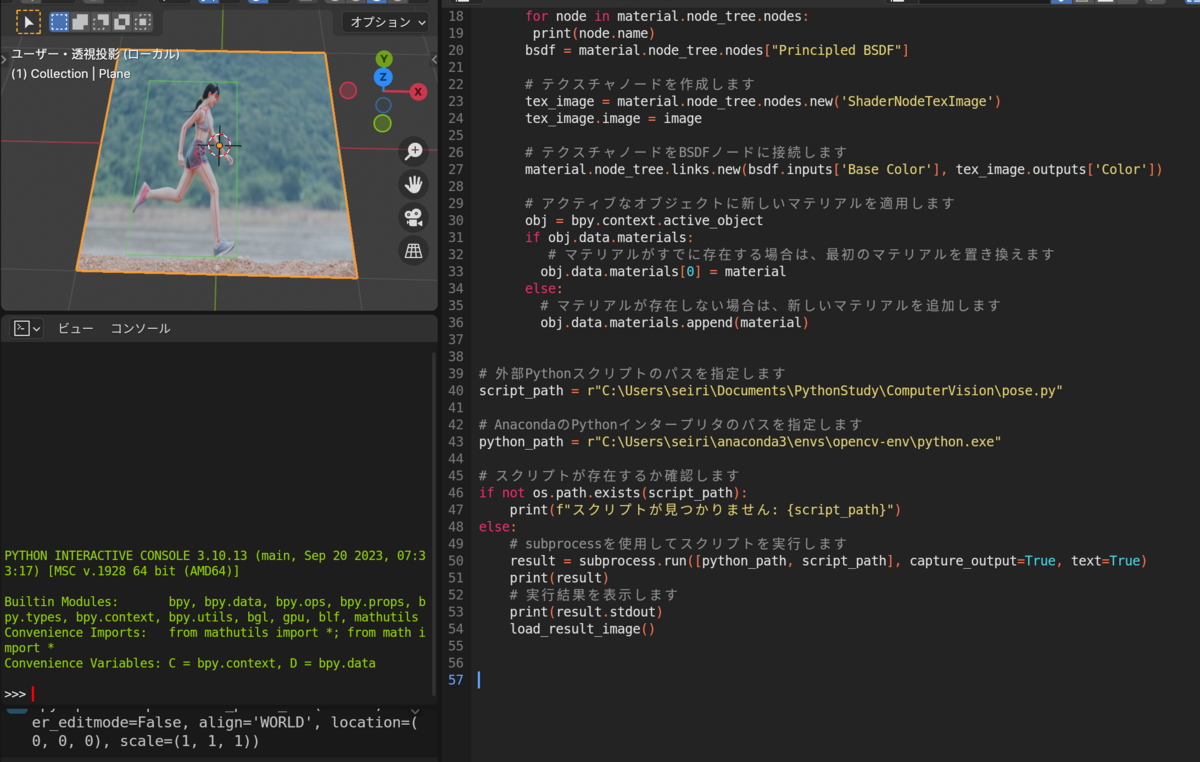Screen dimensions: 1200x762
Task: Snap the view to the blue Z axis
Action: 382,77
